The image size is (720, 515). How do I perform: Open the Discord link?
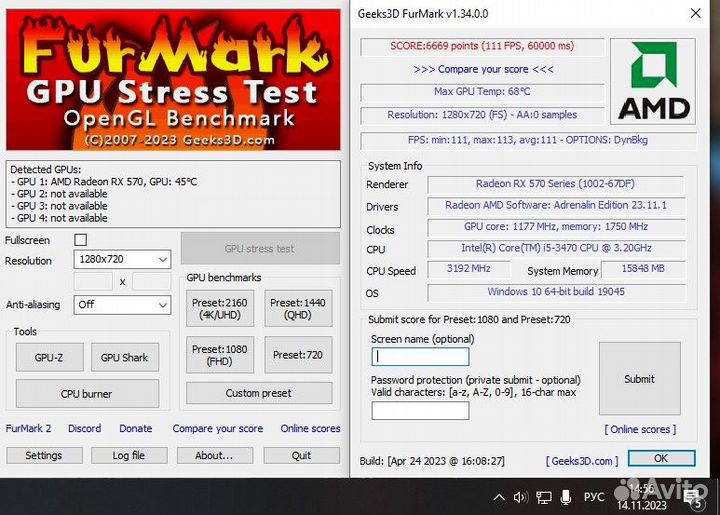pyautogui.click(x=84, y=428)
